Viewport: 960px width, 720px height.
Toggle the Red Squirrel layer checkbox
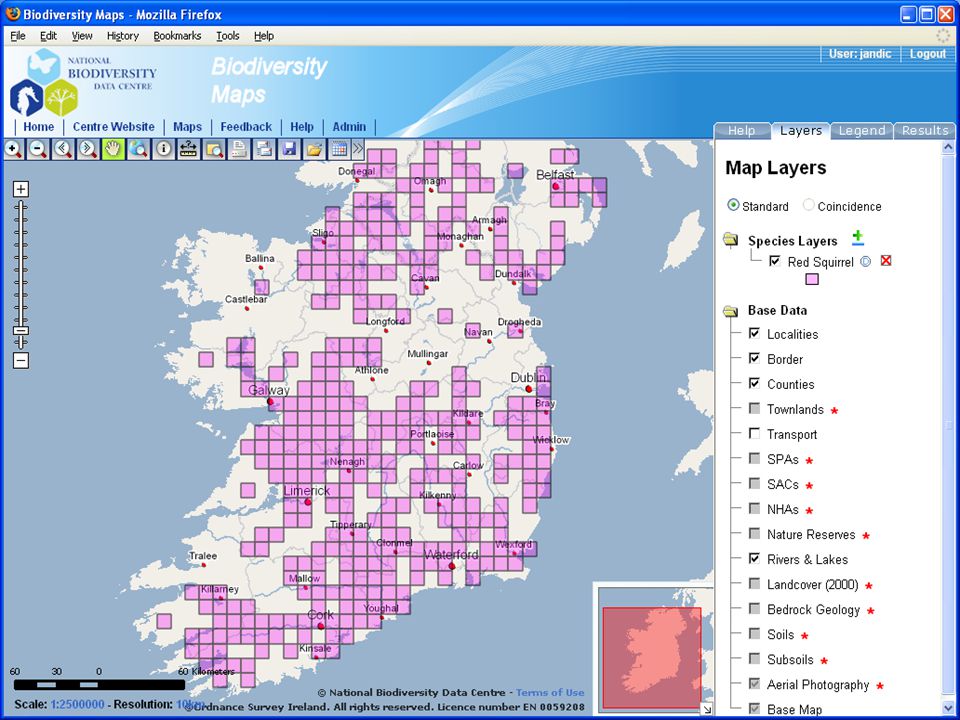pyautogui.click(x=774, y=261)
